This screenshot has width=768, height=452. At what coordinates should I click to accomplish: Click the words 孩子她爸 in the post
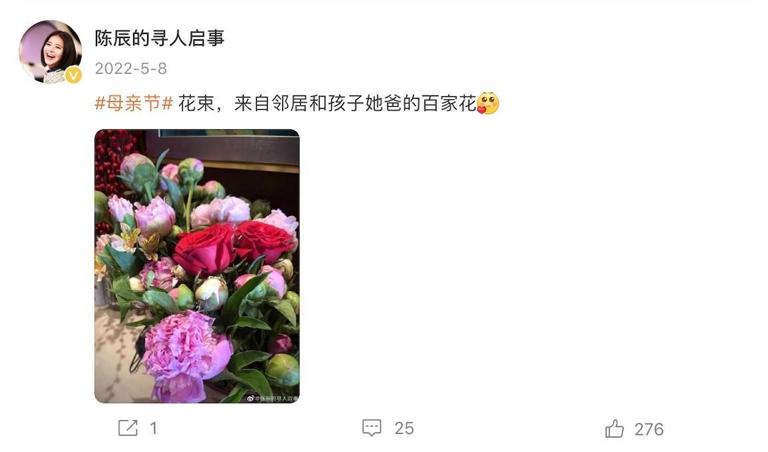pos(365,103)
